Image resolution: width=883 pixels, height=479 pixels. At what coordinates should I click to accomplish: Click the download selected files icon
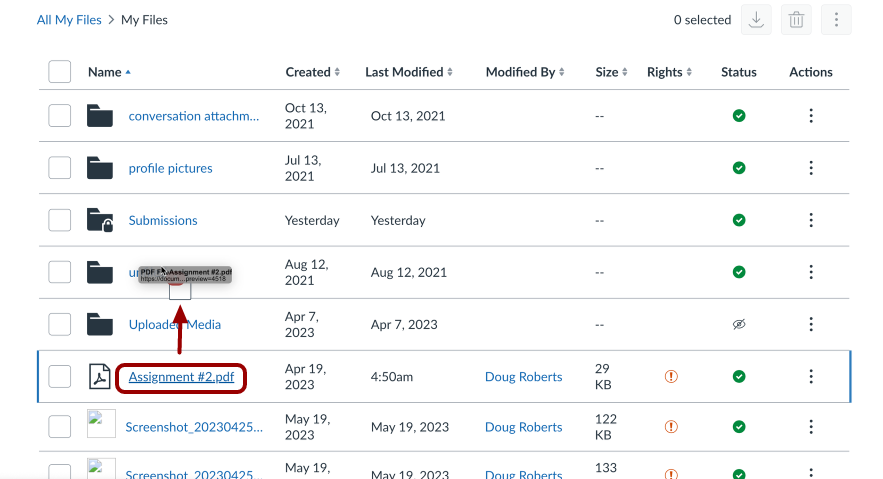point(756,20)
